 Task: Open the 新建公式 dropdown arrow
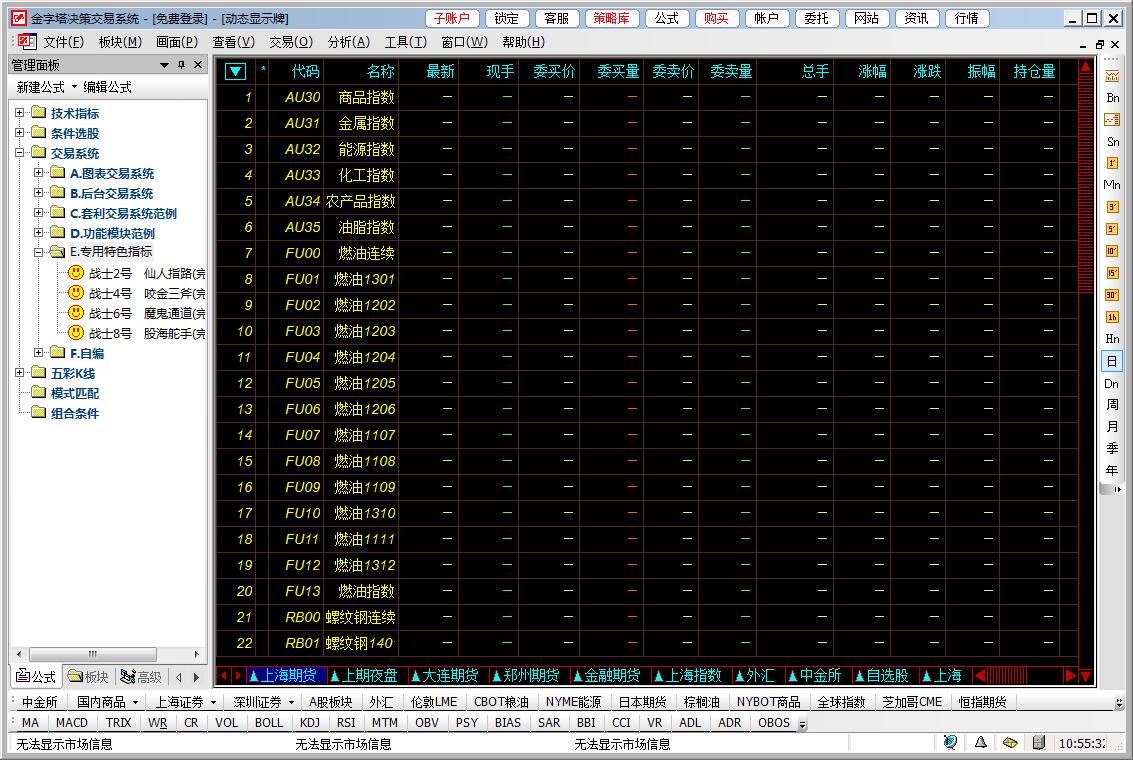74,88
